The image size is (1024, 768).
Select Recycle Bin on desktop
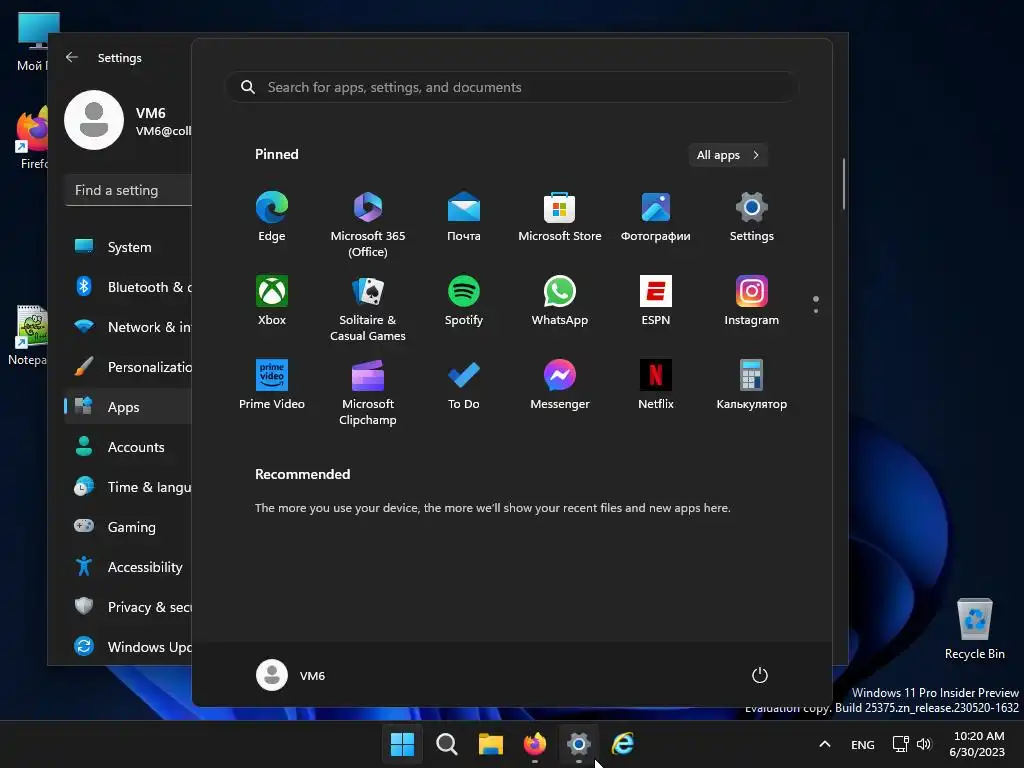pos(974,630)
